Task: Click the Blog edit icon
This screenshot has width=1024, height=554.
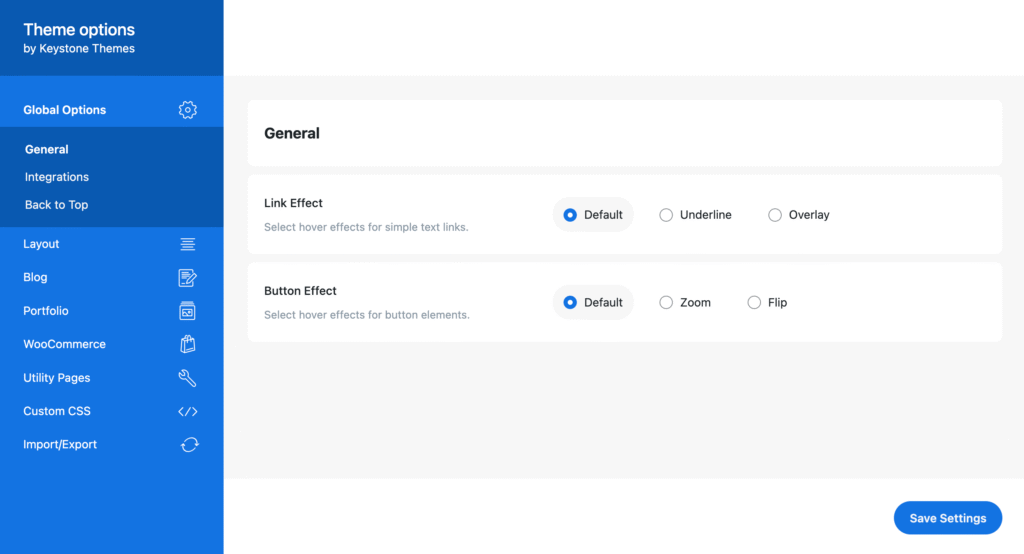Action: coord(187,278)
